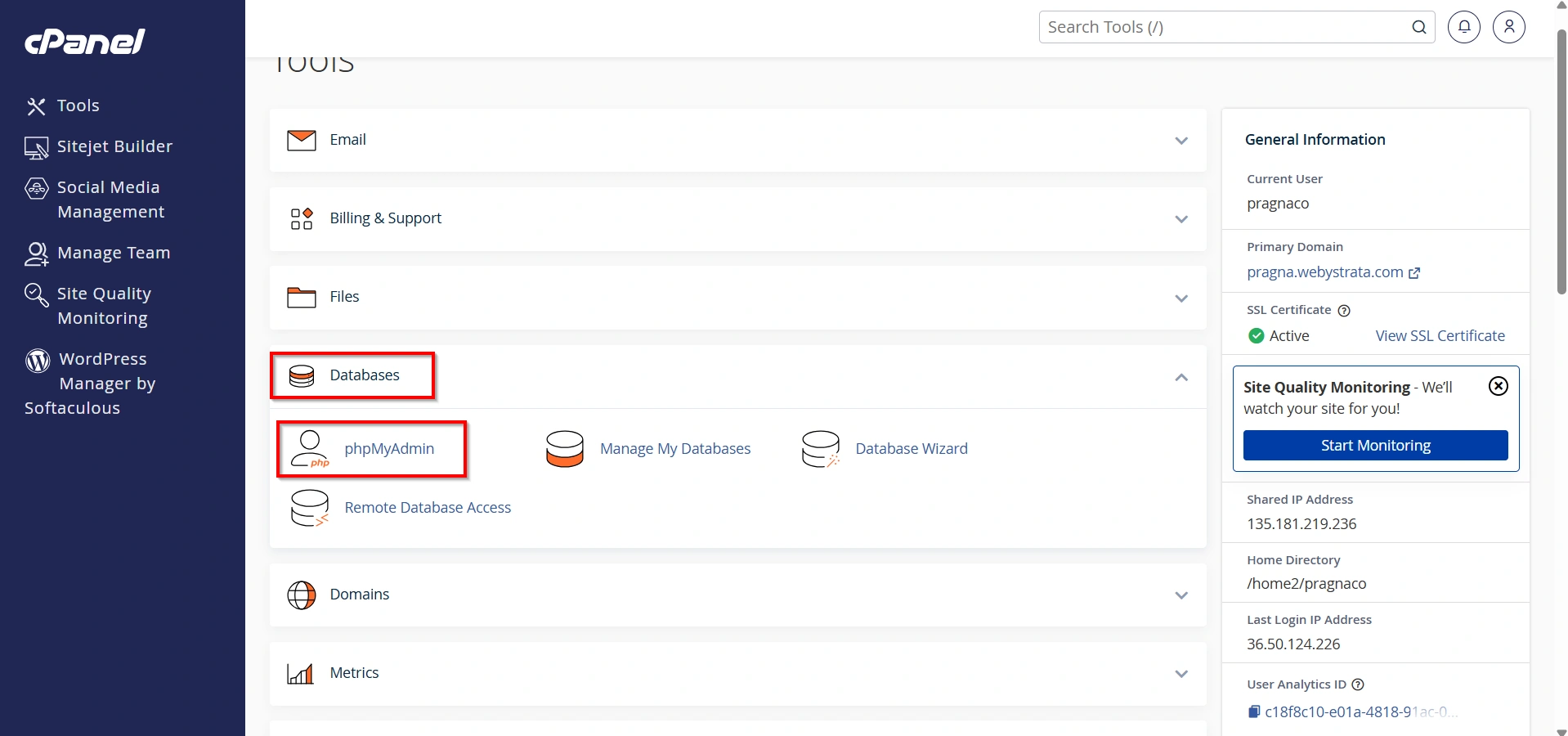The width and height of the screenshot is (1568, 736).
Task: Open View SSL Certificate link
Action: click(x=1440, y=336)
